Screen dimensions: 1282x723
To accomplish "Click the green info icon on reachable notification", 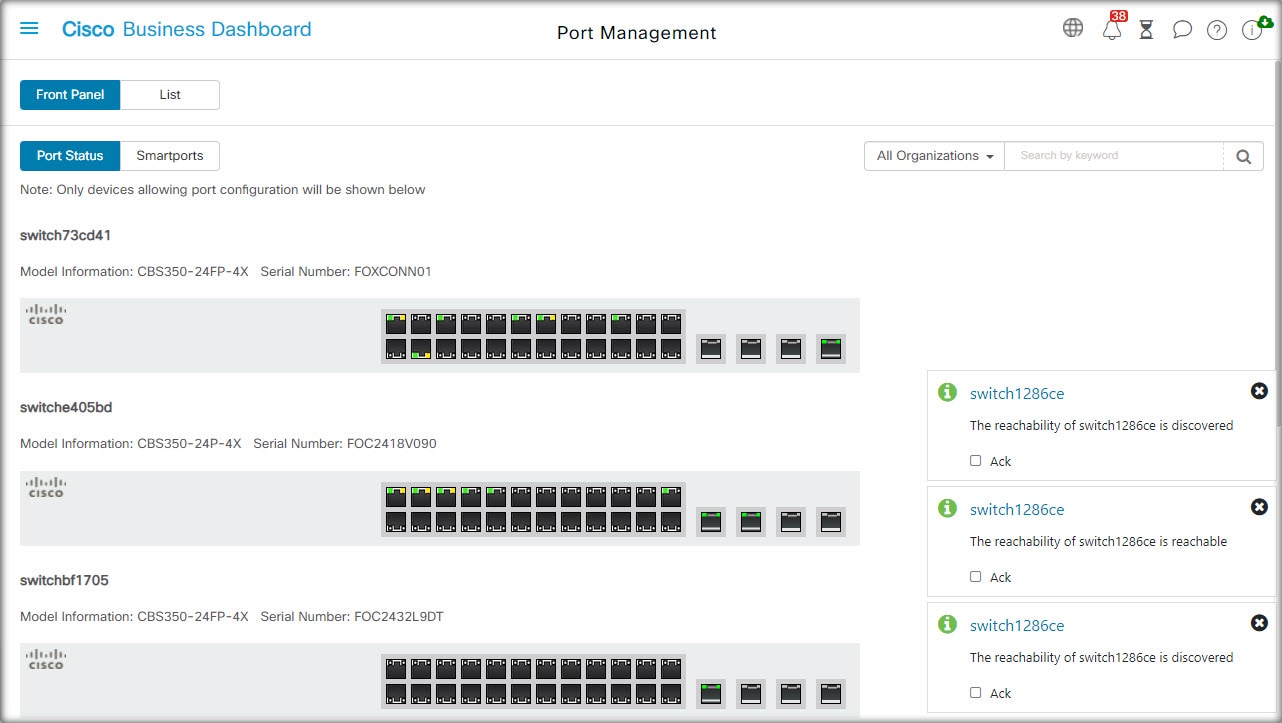I will point(947,509).
